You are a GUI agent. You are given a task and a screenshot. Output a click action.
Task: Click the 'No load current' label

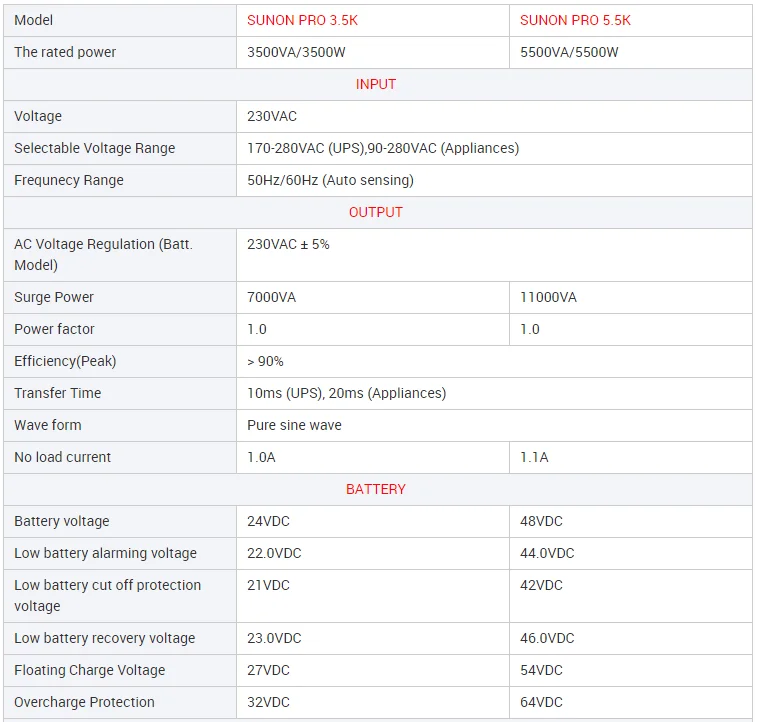(x=63, y=457)
